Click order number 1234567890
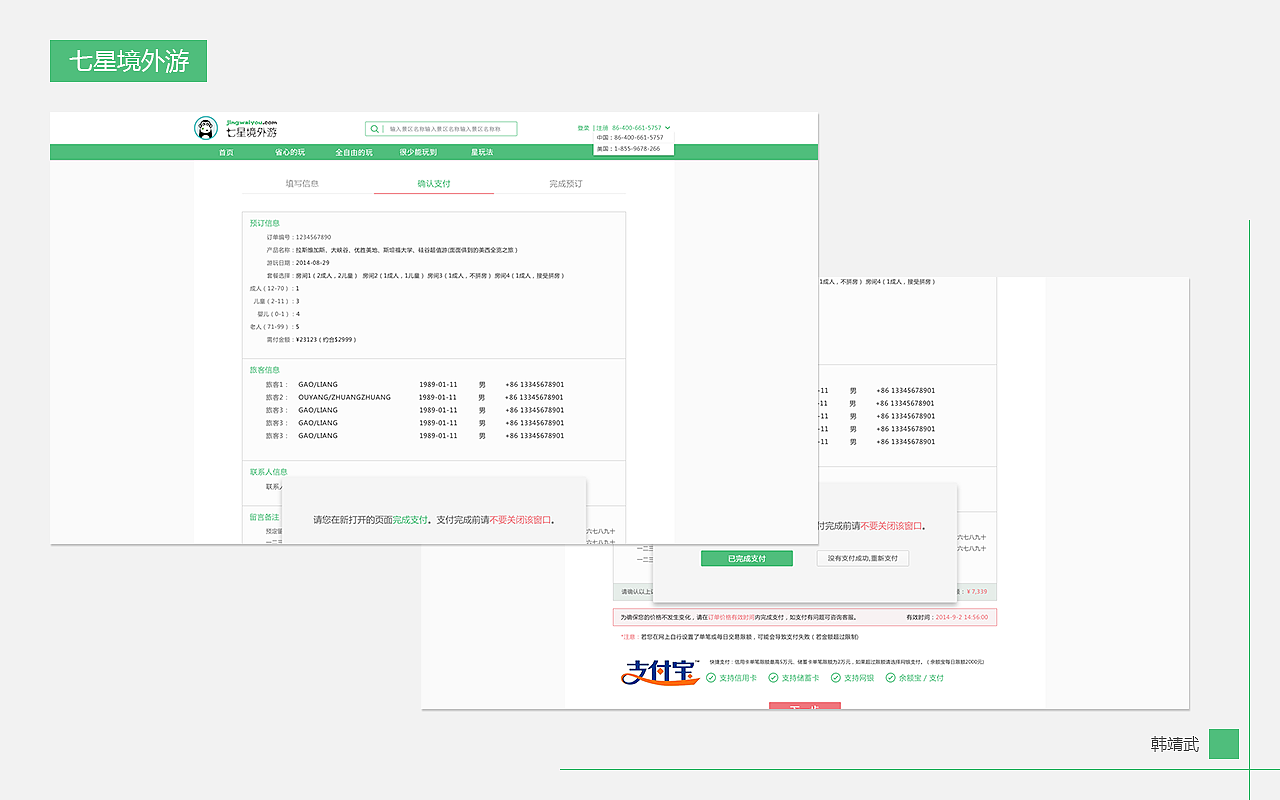The width and height of the screenshot is (1280, 800). pyautogui.click(x=313, y=237)
